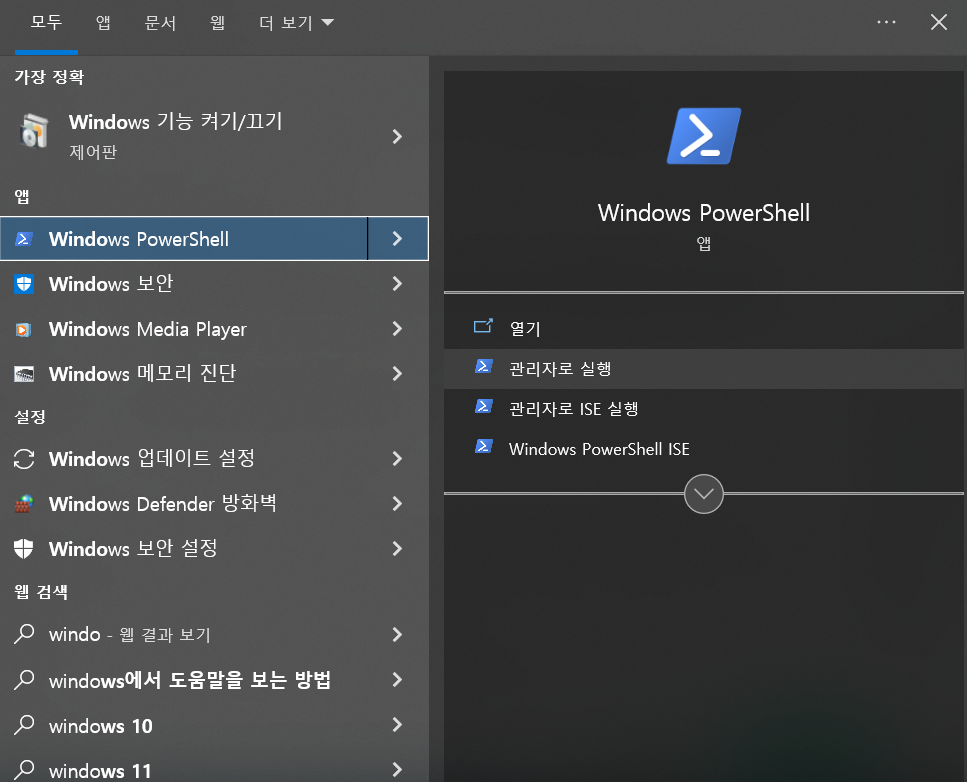Select 'windo - 웹 결과 보기' web search
Image resolution: width=967 pixels, height=782 pixels.
[214, 634]
